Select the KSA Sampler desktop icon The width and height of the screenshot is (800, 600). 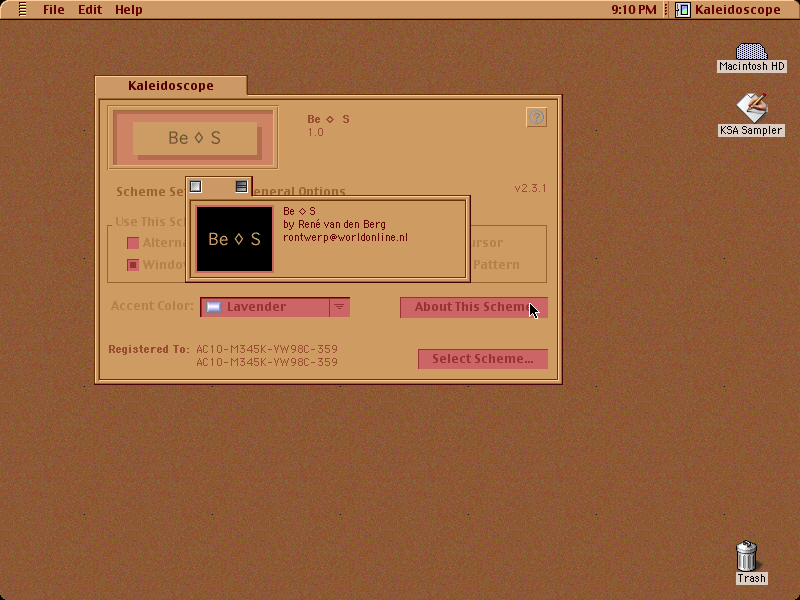(752, 115)
